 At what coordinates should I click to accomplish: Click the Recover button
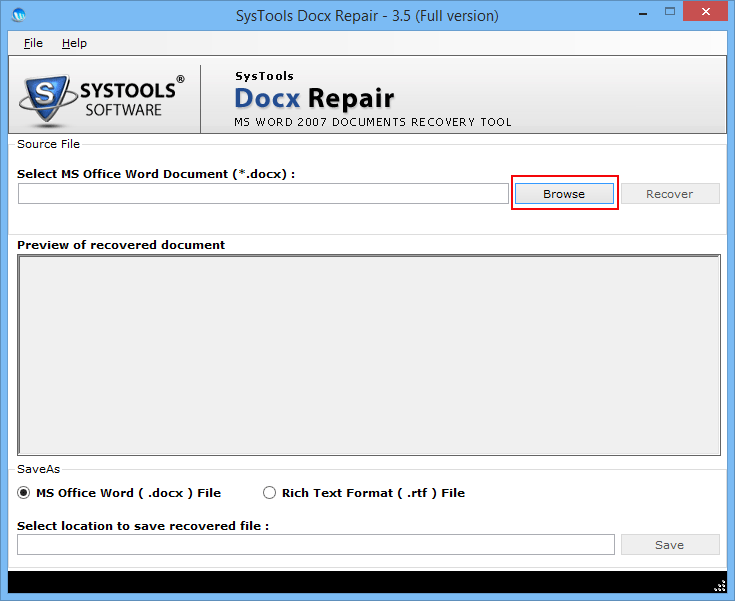pos(670,194)
